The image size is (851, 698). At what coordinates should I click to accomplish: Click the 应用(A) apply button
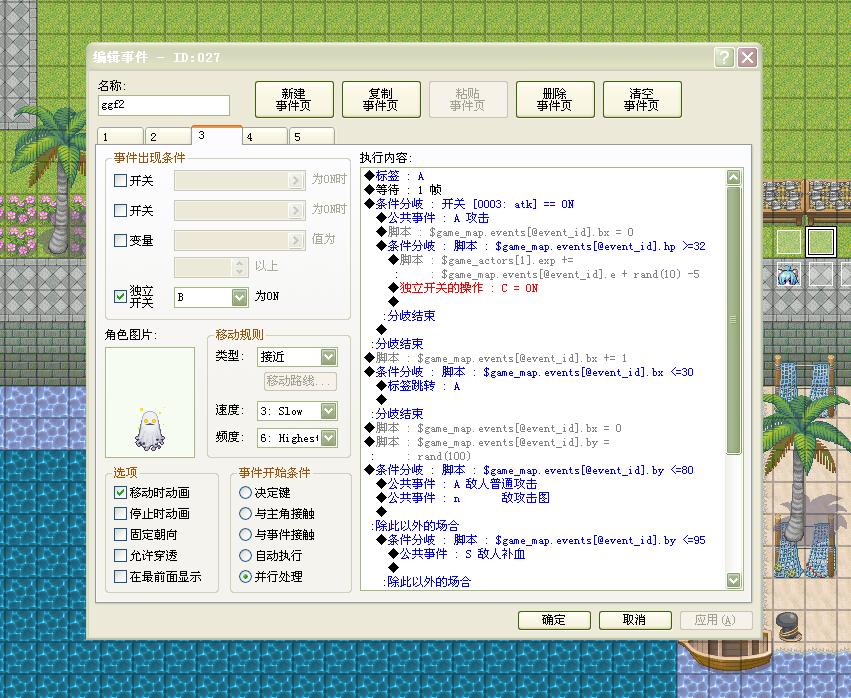tap(716, 620)
